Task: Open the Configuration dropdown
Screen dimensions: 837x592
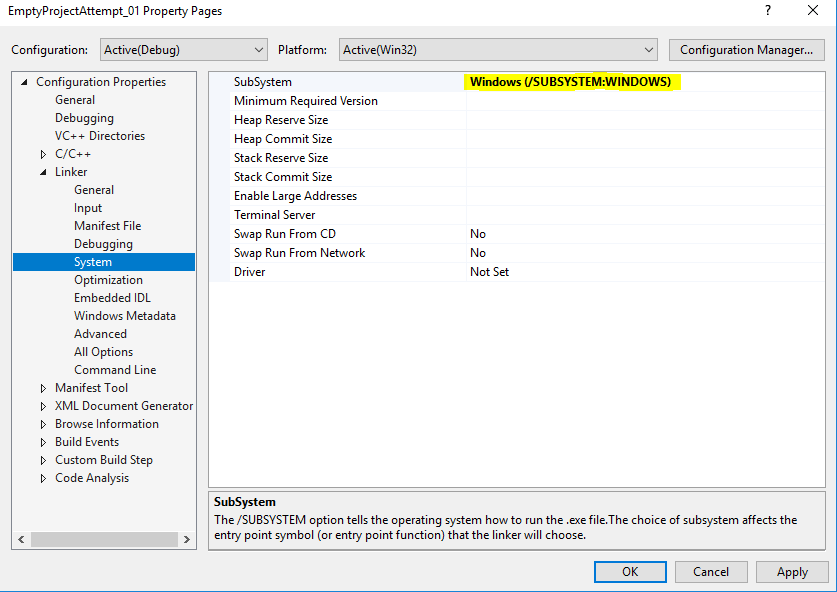Action: 183,49
